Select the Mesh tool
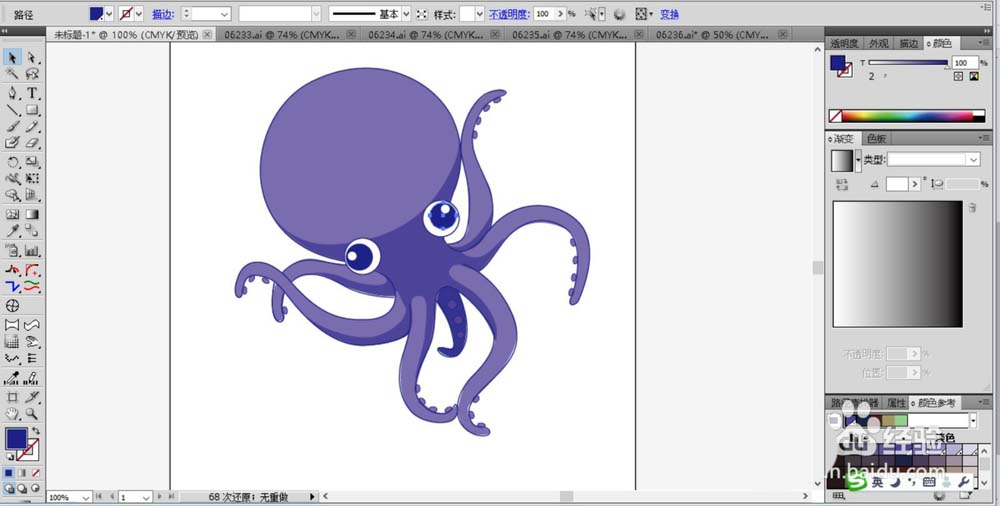Screen dimensions: 1000x506 click(12, 214)
